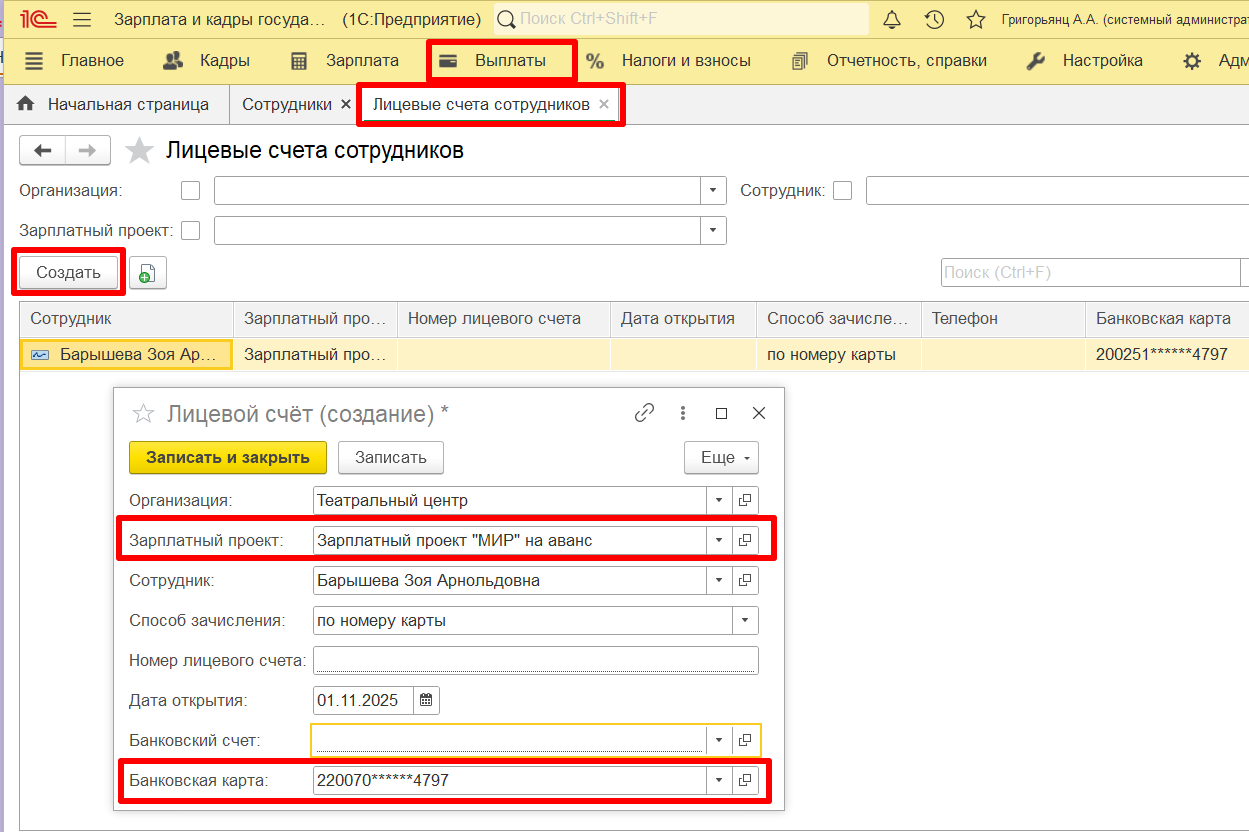Screen dimensions: 1249x832
Task: Click the copy-create icon beside Создать
Action: click(147, 273)
